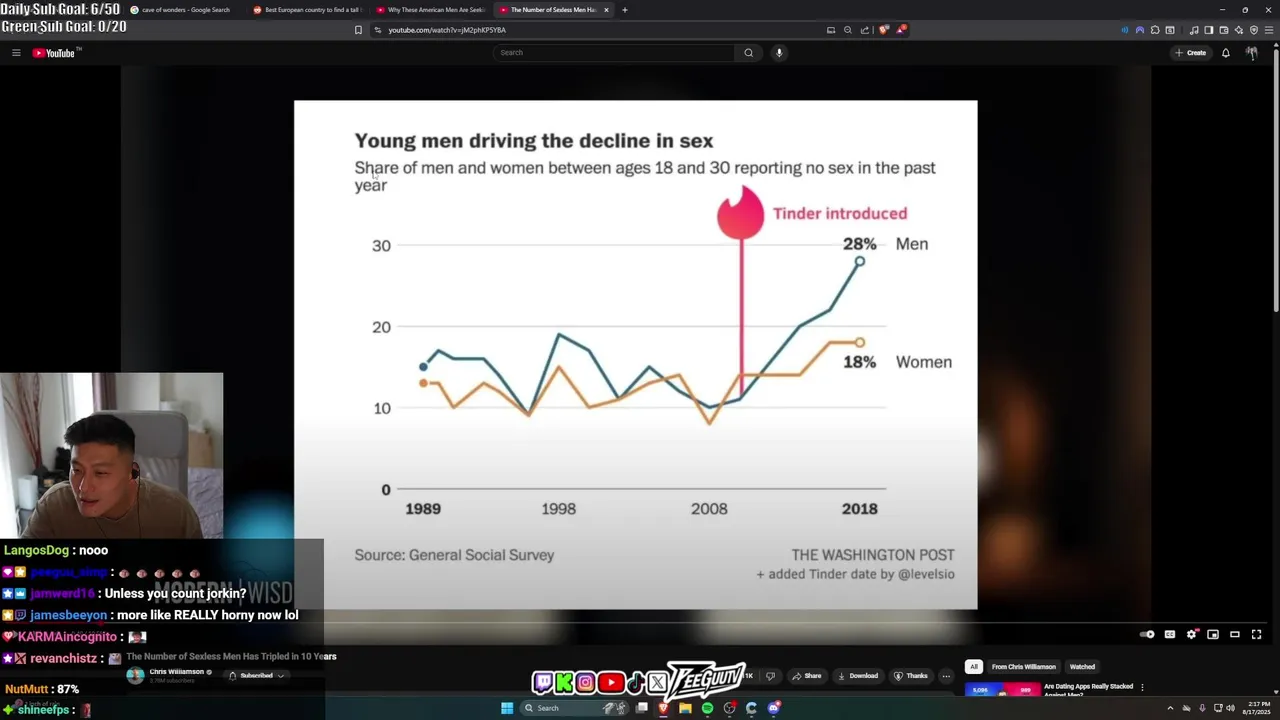The height and width of the screenshot is (720, 1280).
Task: Close the Number of Sexless Men tab
Action: [x=606, y=10]
